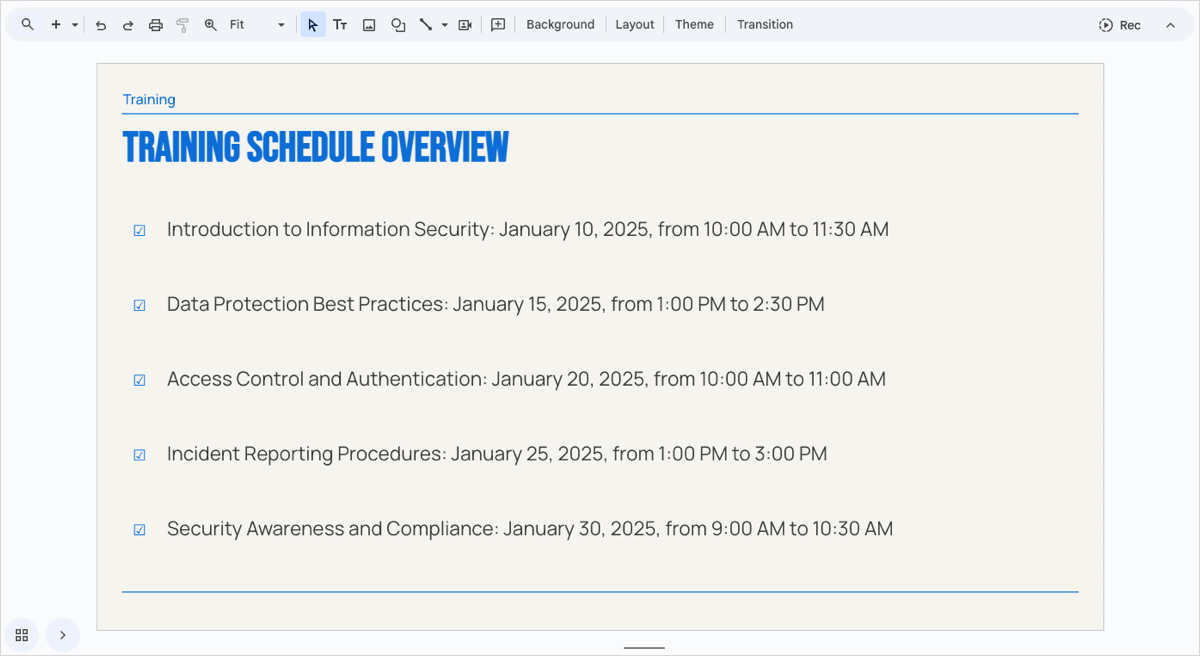The width and height of the screenshot is (1200, 656).
Task: Click the Introduction to Information Security line
Action: coord(528,229)
